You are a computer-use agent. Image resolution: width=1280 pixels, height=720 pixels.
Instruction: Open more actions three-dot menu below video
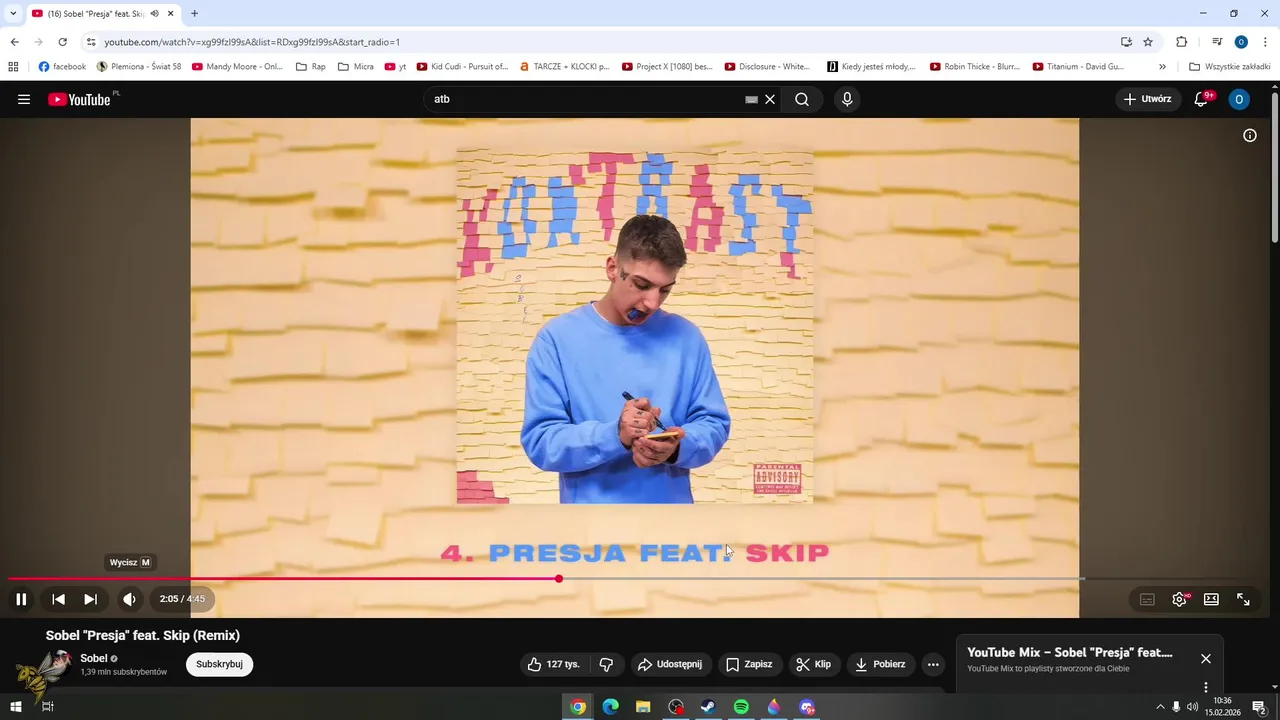(933, 664)
